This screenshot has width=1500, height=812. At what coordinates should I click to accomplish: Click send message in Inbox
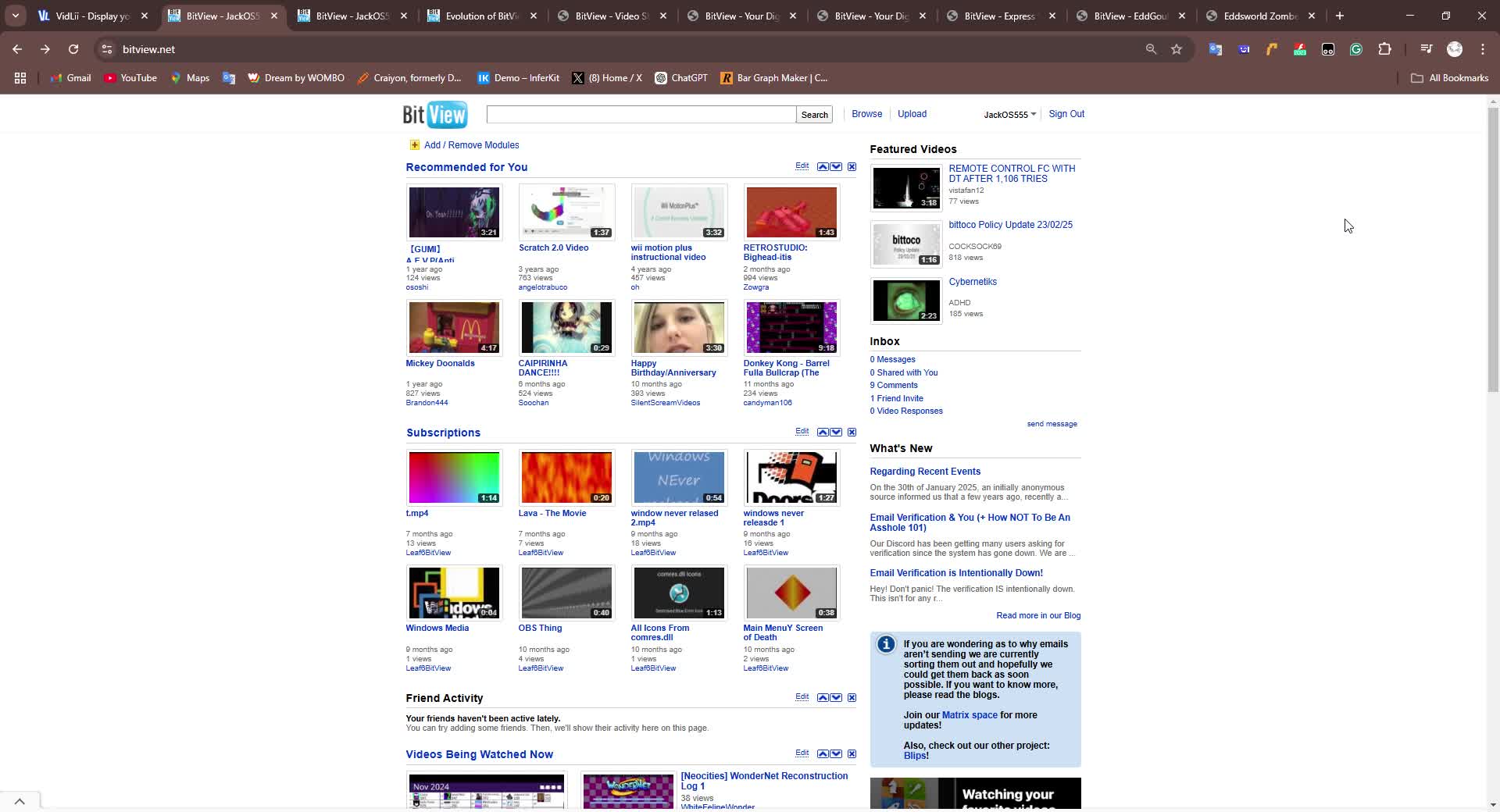tap(1052, 424)
